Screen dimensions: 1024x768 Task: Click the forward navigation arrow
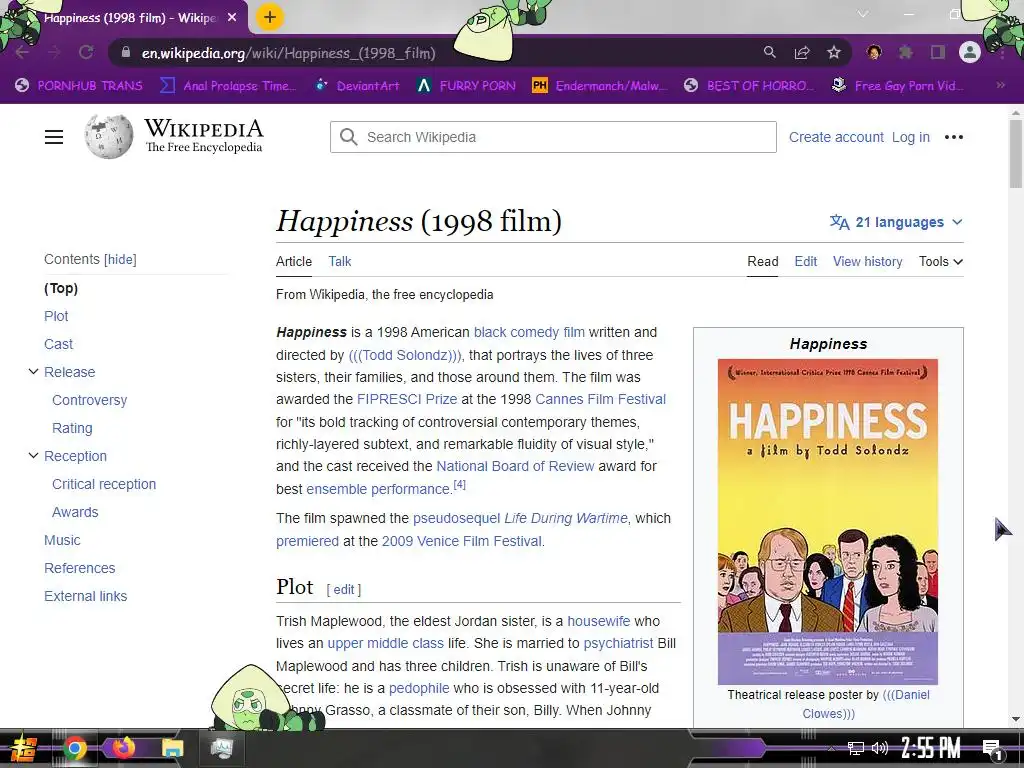pyautogui.click(x=54, y=53)
